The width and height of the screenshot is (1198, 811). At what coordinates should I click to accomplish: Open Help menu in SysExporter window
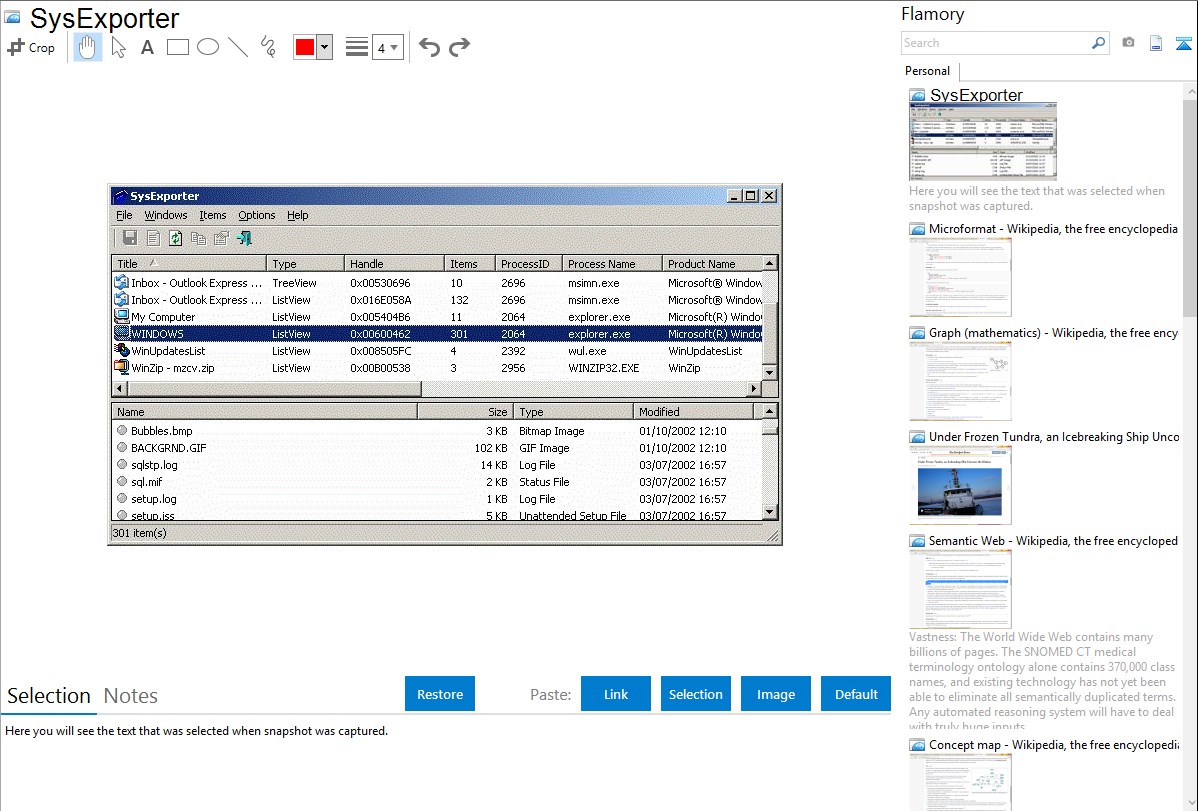pos(298,216)
